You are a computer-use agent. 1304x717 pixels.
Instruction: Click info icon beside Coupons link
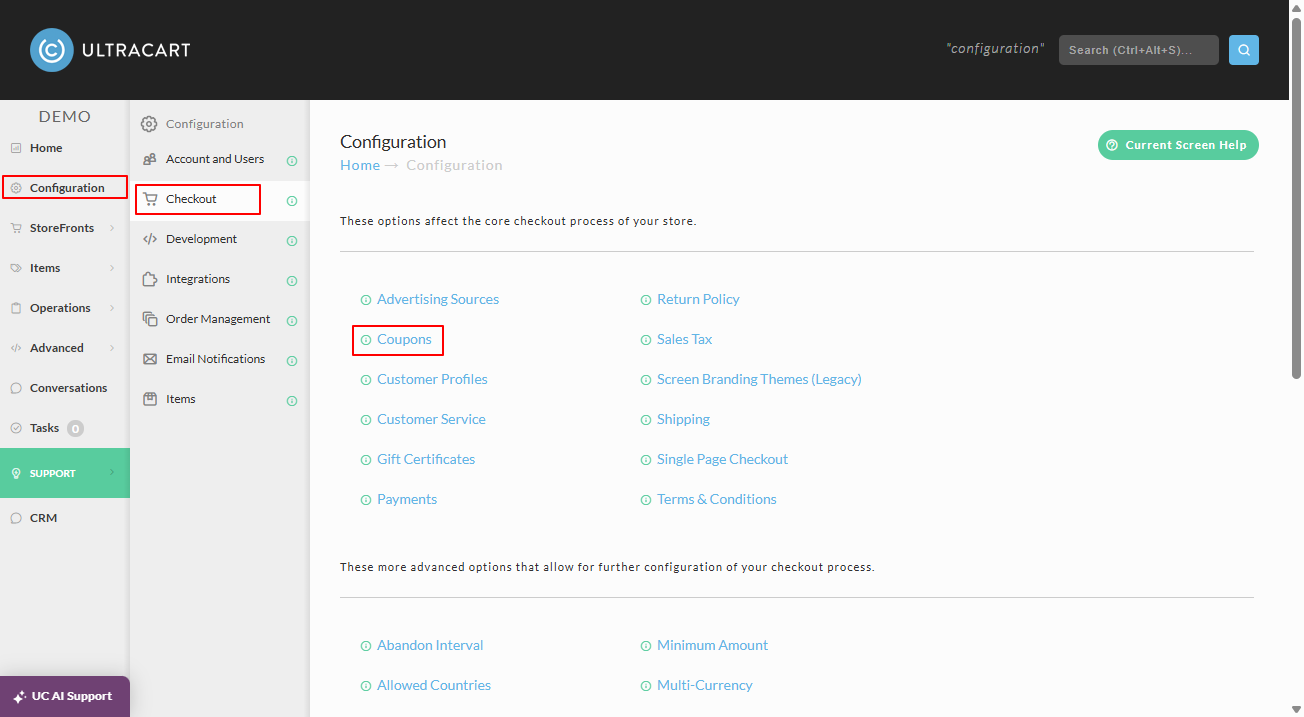tap(366, 340)
